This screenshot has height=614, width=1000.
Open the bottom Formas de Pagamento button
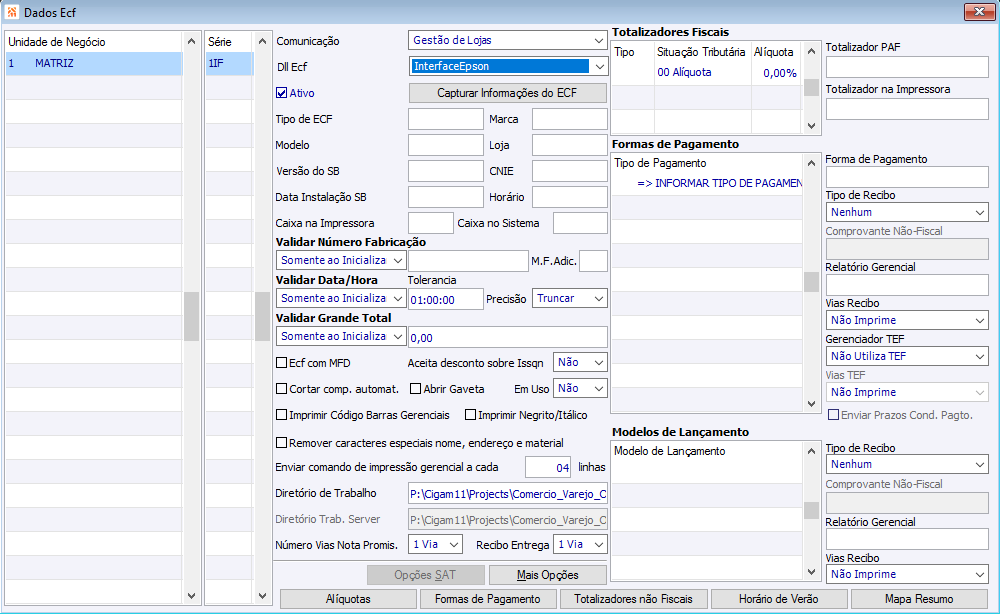(488, 599)
